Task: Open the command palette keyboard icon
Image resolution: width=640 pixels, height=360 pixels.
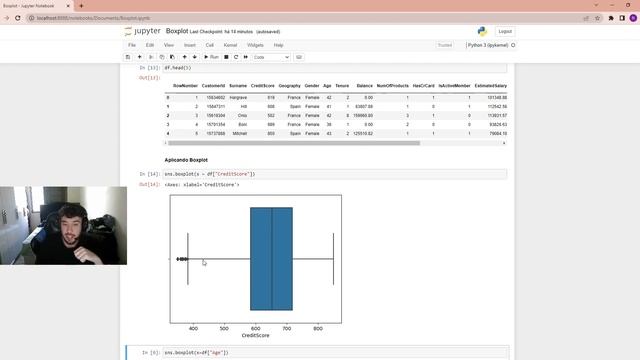Action: click(299, 57)
